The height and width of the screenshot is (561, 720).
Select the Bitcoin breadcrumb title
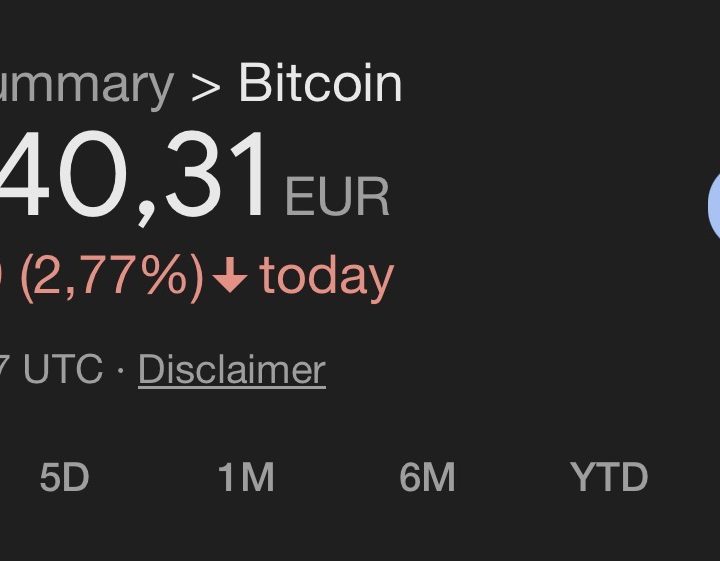[320, 83]
